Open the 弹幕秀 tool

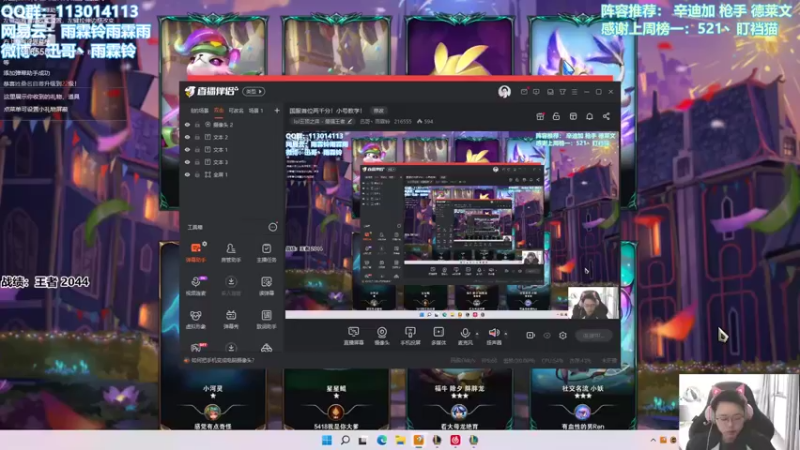point(231,319)
